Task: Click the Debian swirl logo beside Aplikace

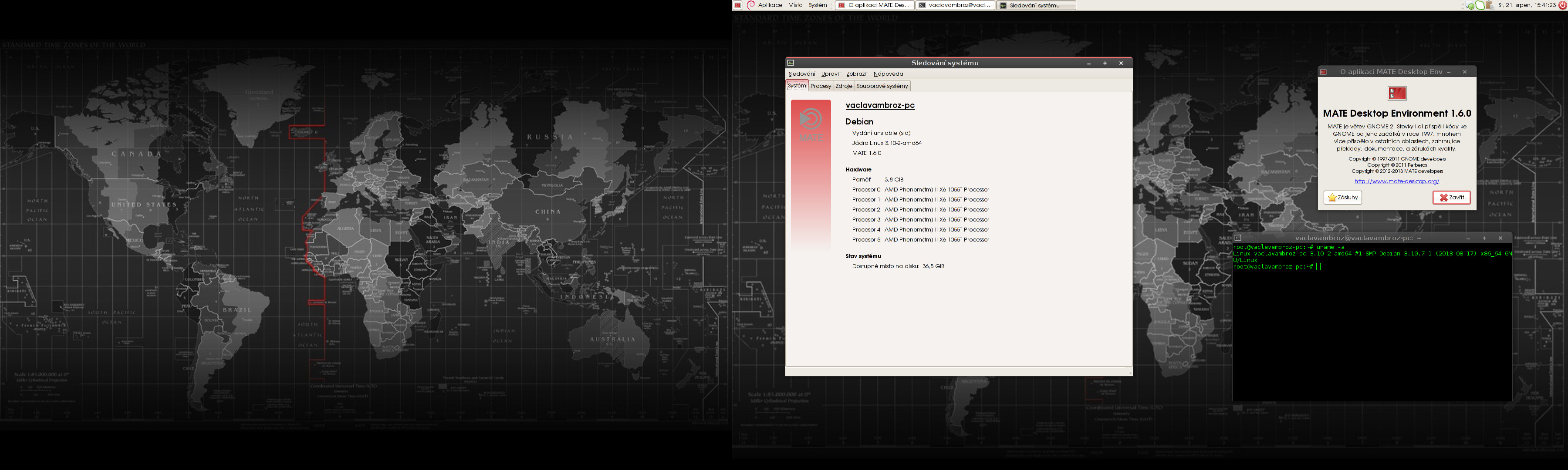Action: coord(750,5)
